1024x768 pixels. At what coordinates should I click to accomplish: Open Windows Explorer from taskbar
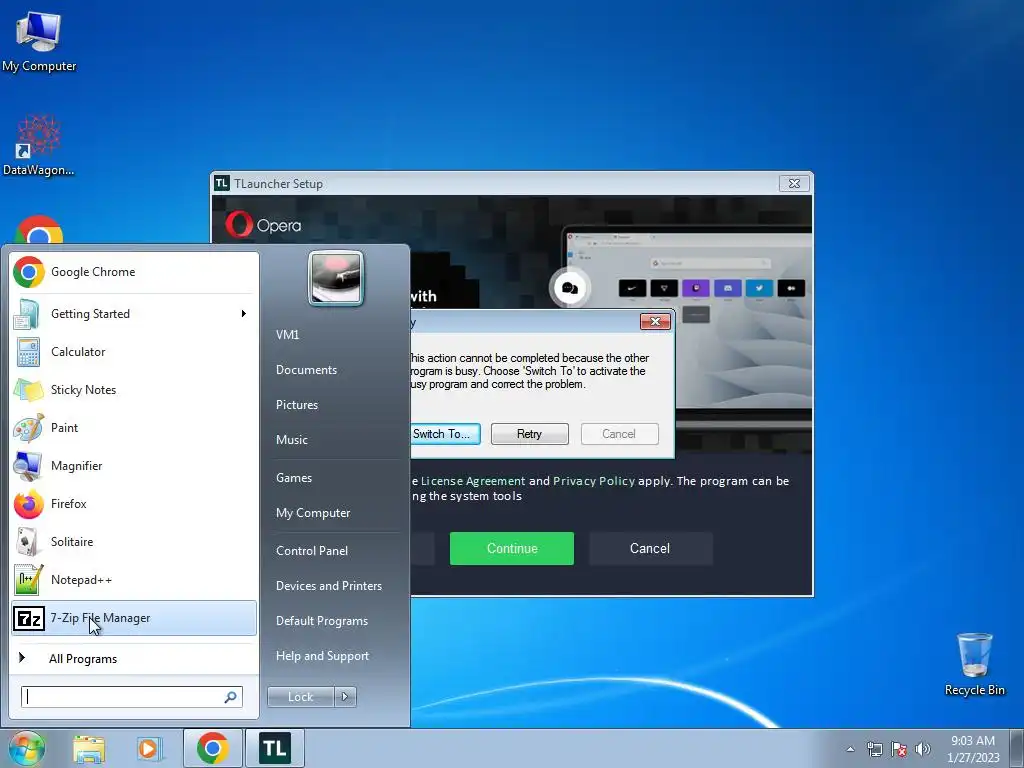[x=89, y=749]
